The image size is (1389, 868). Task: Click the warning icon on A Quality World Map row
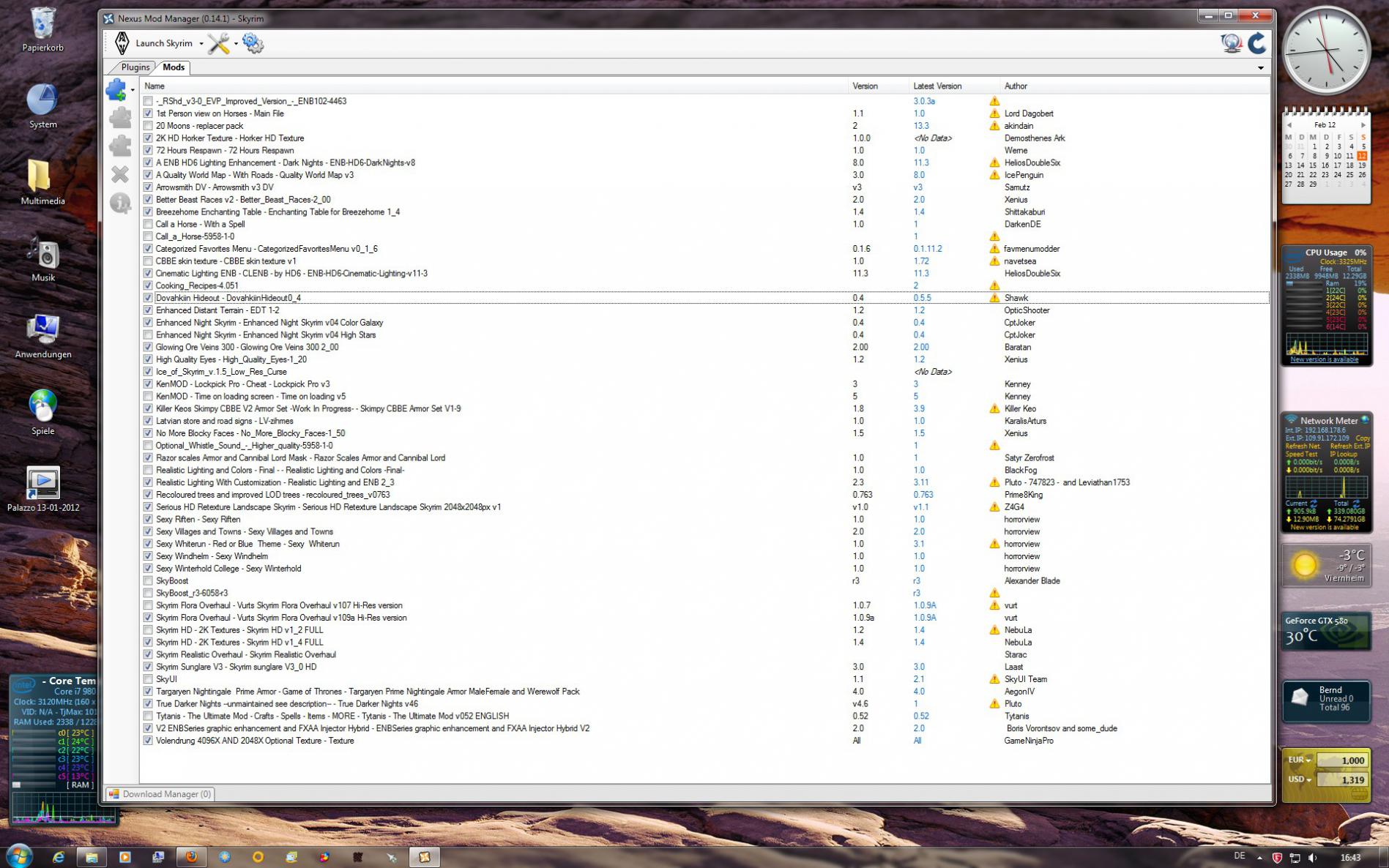pyautogui.click(x=994, y=175)
